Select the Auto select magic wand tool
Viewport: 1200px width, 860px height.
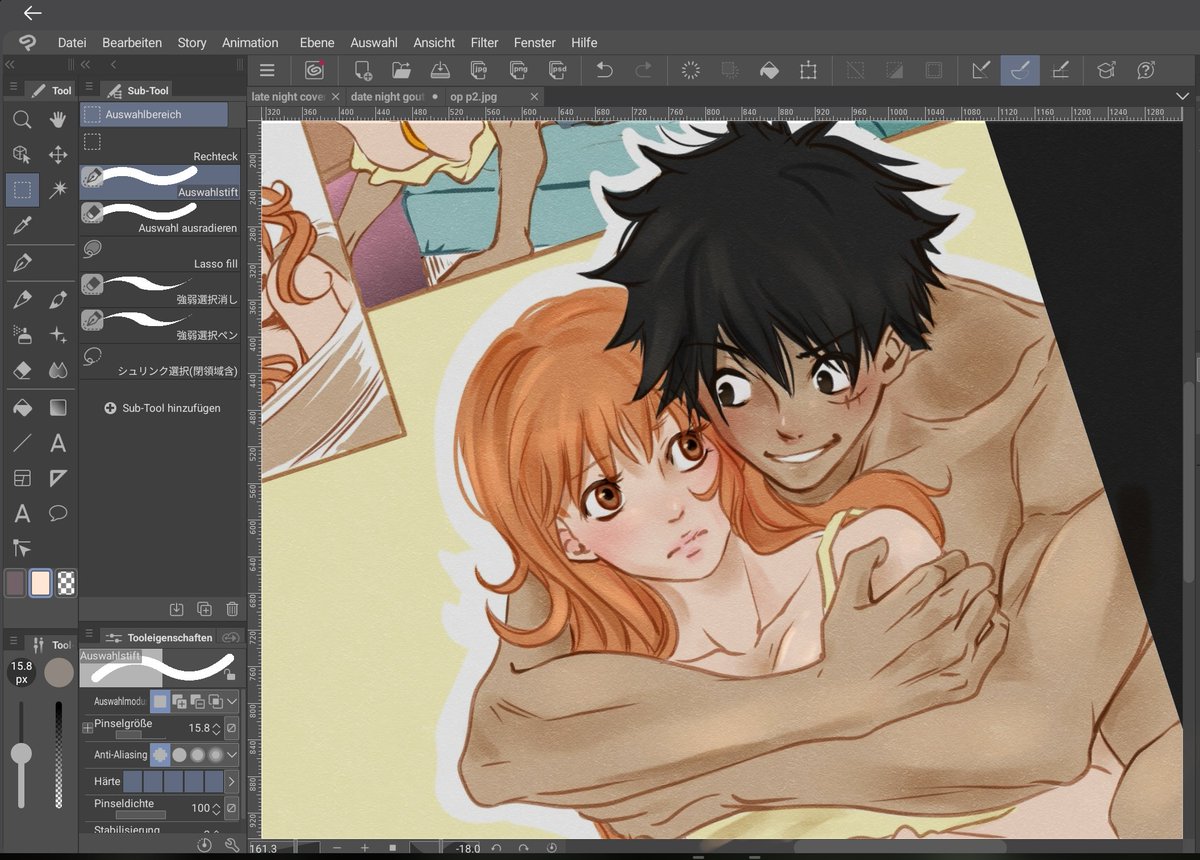(58, 189)
